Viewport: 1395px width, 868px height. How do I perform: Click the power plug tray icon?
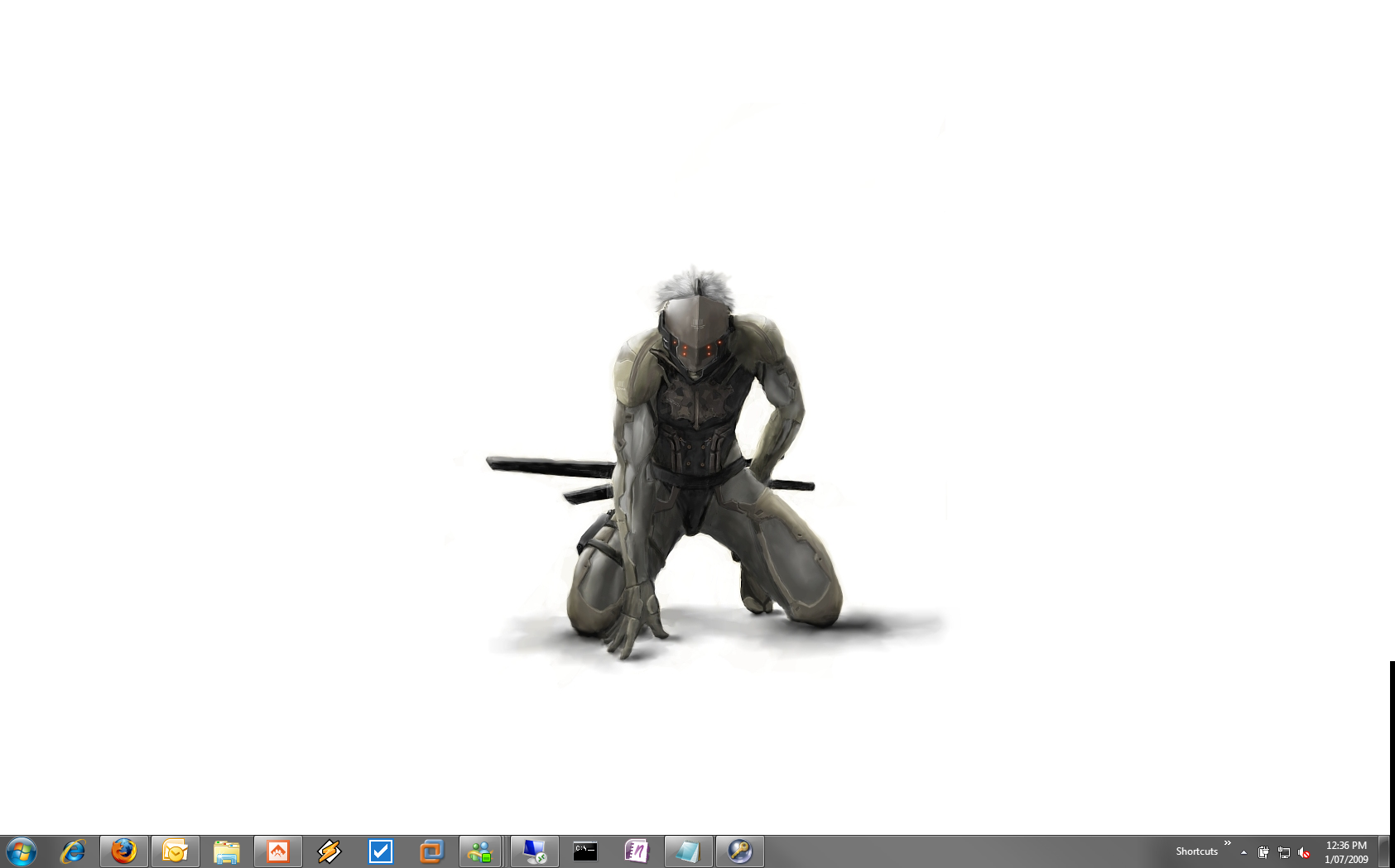point(1263,852)
